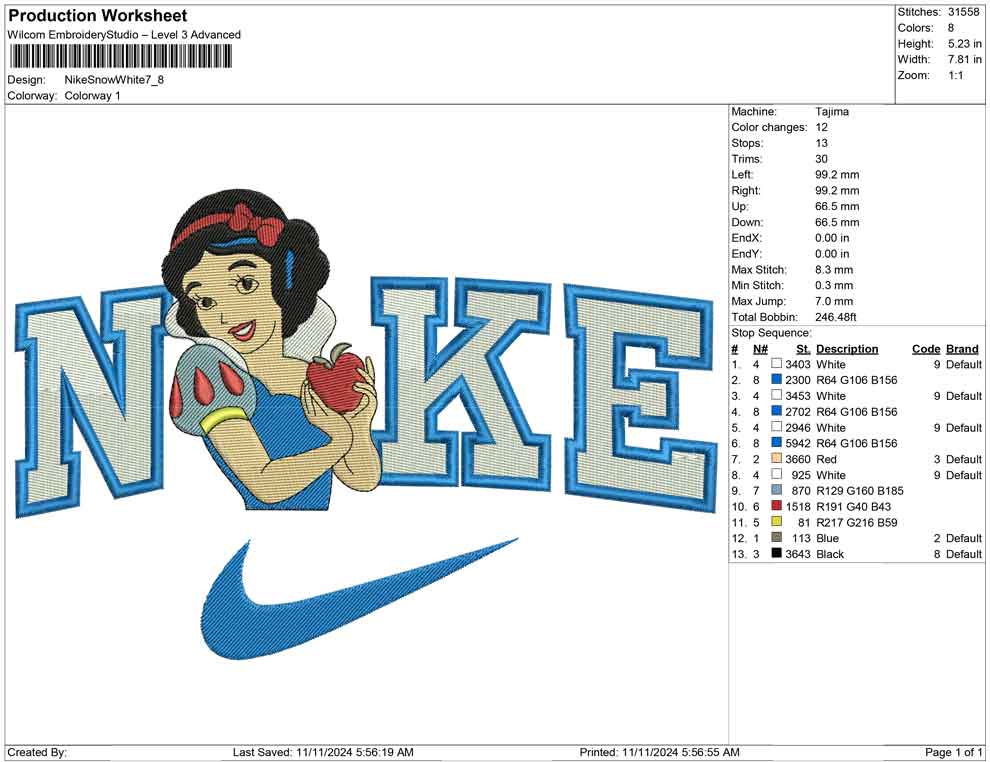Click the white swatch in the 925 White row
990x762 pixels.
(777, 474)
